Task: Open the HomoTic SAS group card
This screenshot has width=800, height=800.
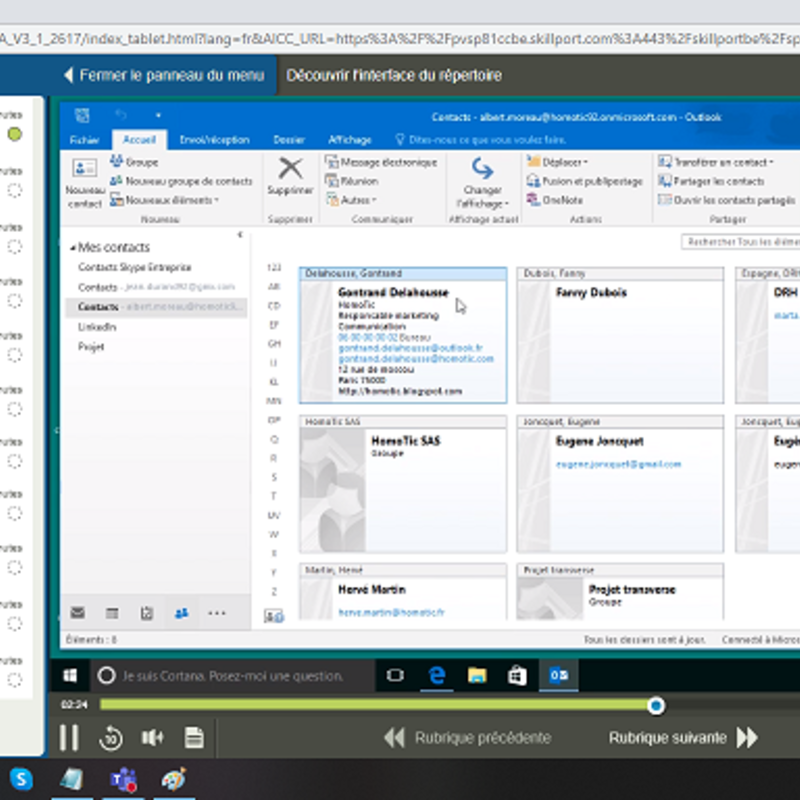Action: (403, 484)
